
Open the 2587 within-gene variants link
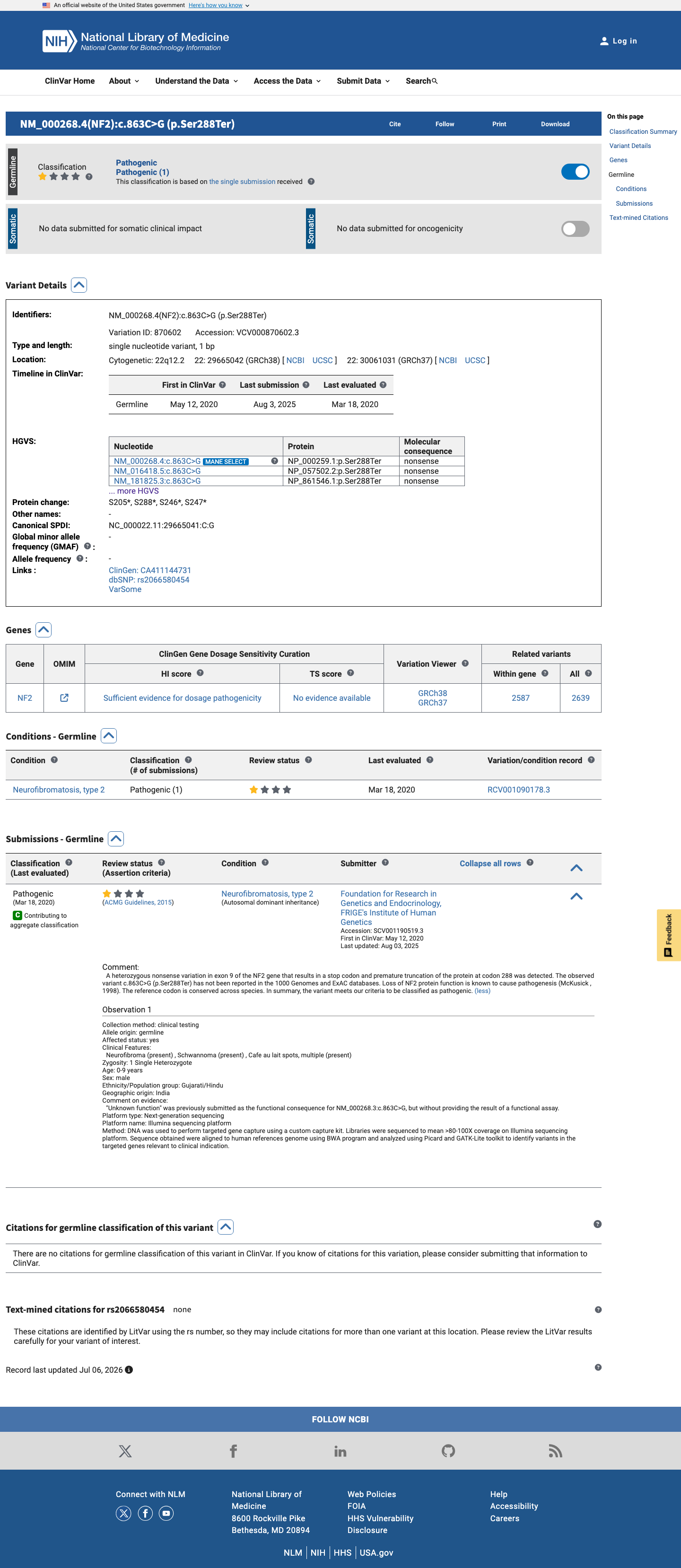click(x=520, y=697)
